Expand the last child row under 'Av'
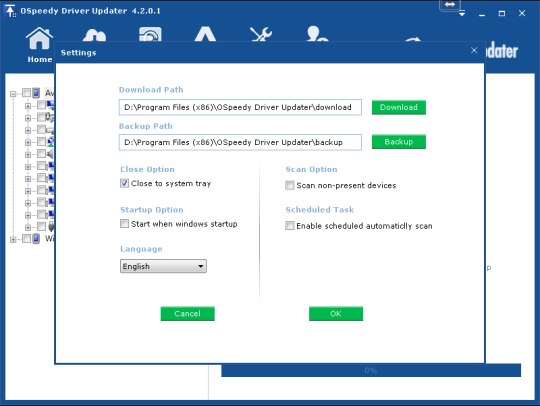The width and height of the screenshot is (540, 406). pos(28,227)
